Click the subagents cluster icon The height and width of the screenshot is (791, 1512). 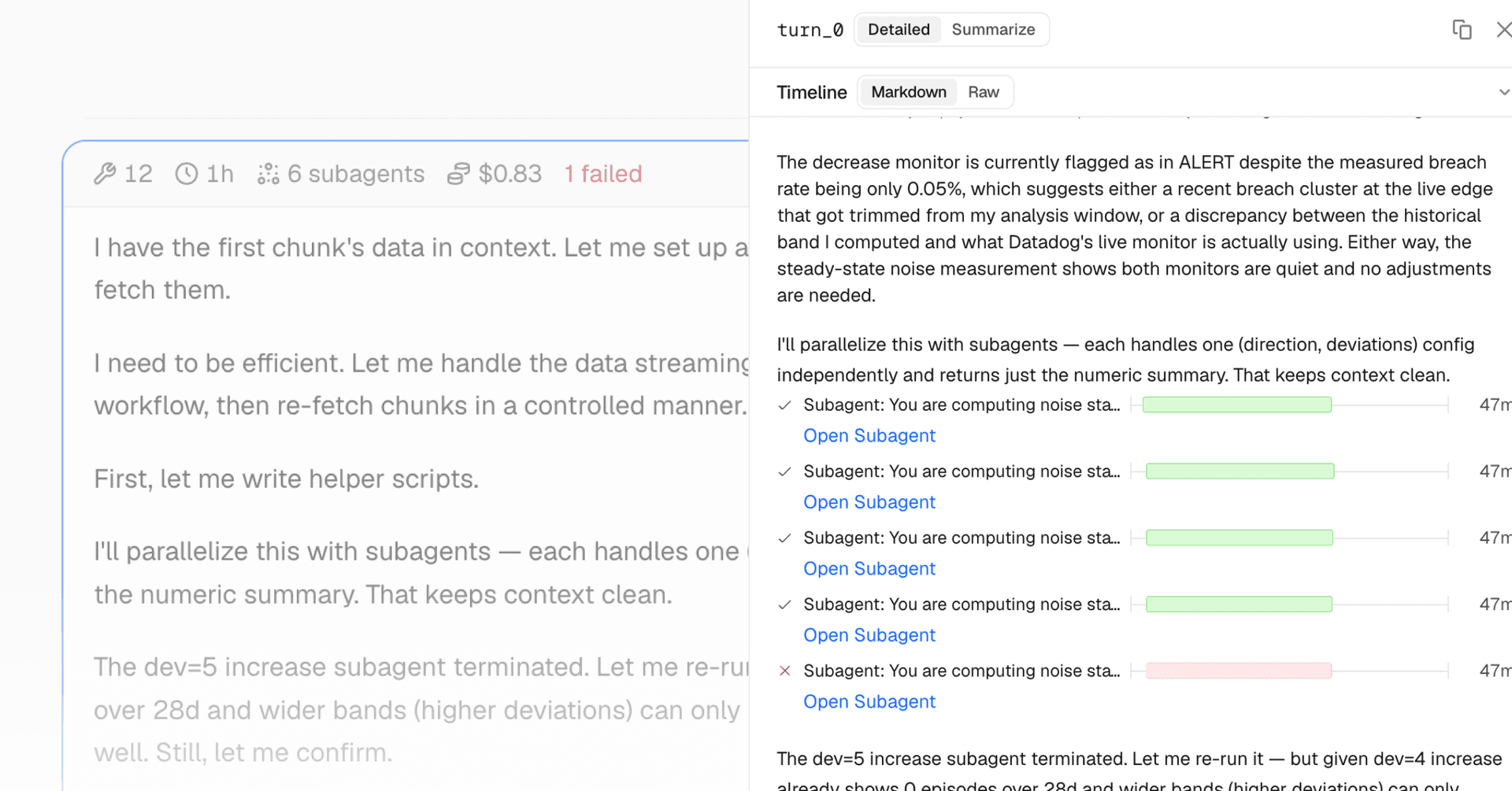click(x=269, y=173)
